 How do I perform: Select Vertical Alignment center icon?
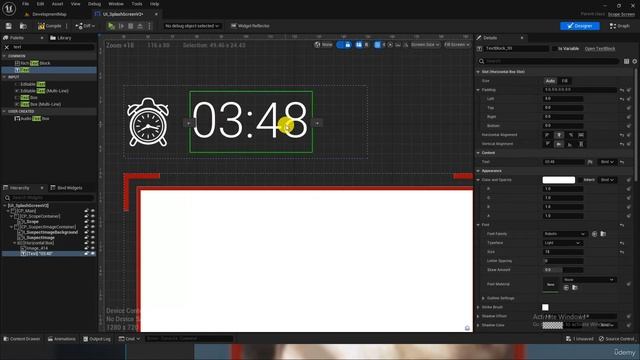click(x=559, y=144)
